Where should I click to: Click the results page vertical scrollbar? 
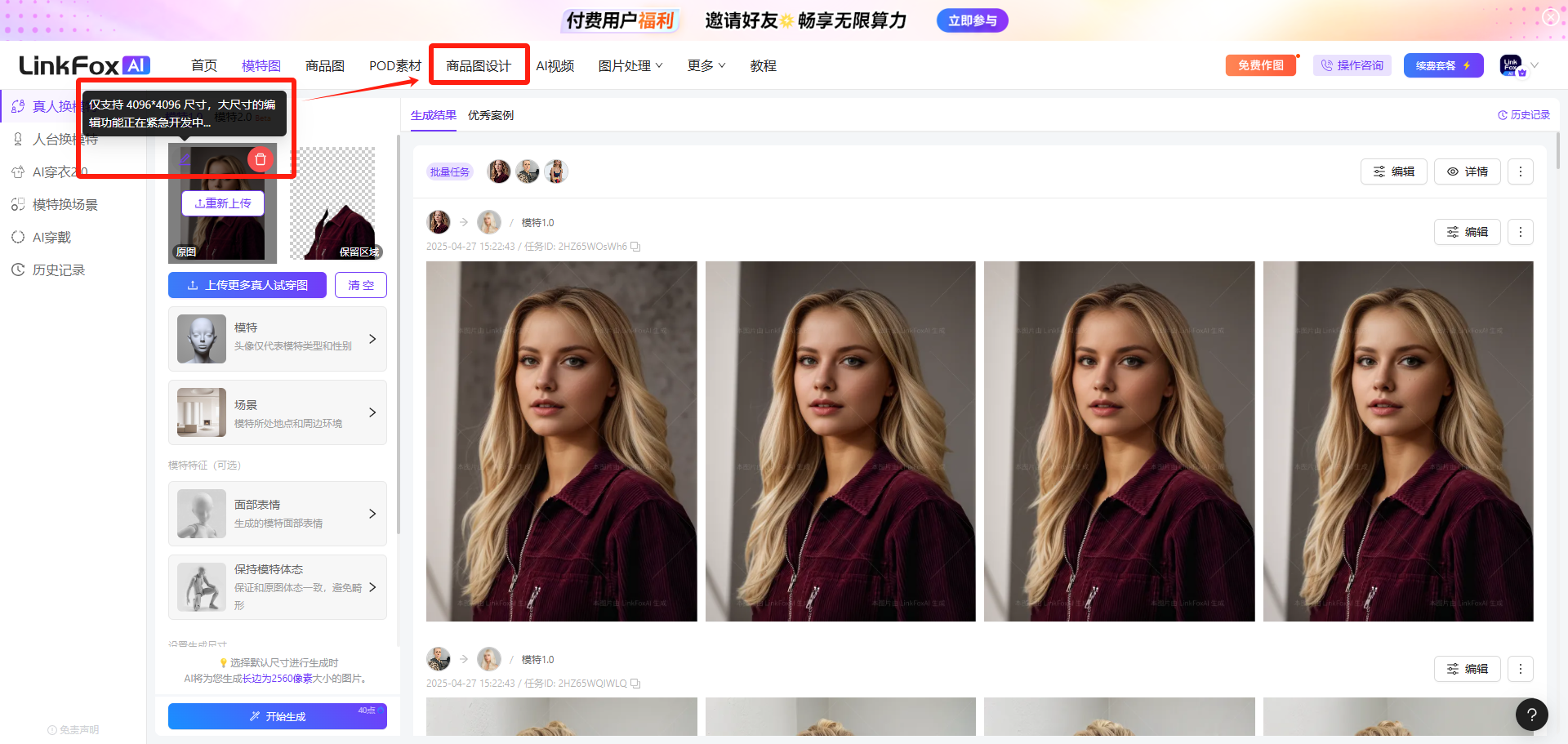pos(1558,150)
